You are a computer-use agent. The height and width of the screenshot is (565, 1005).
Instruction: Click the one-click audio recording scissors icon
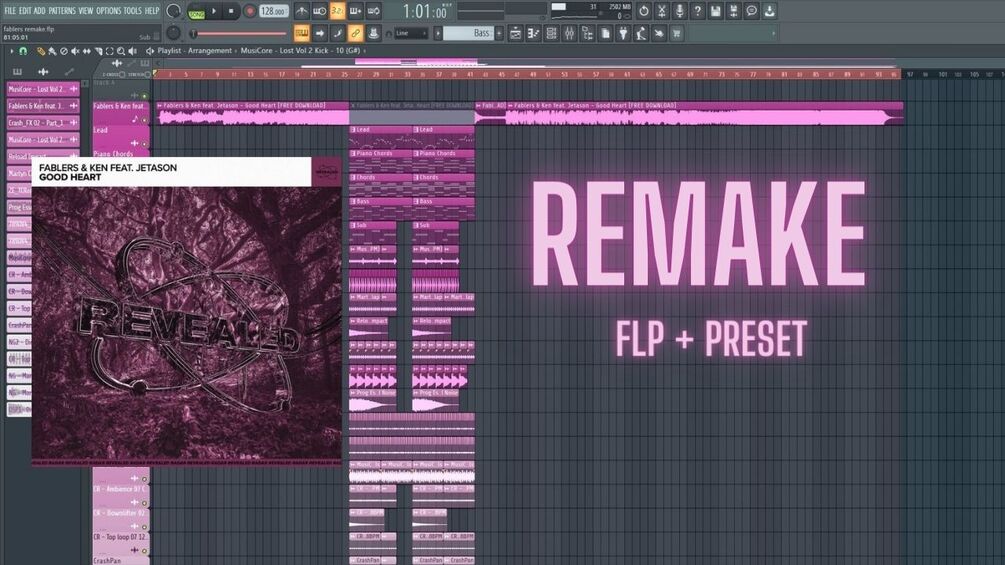point(661,11)
